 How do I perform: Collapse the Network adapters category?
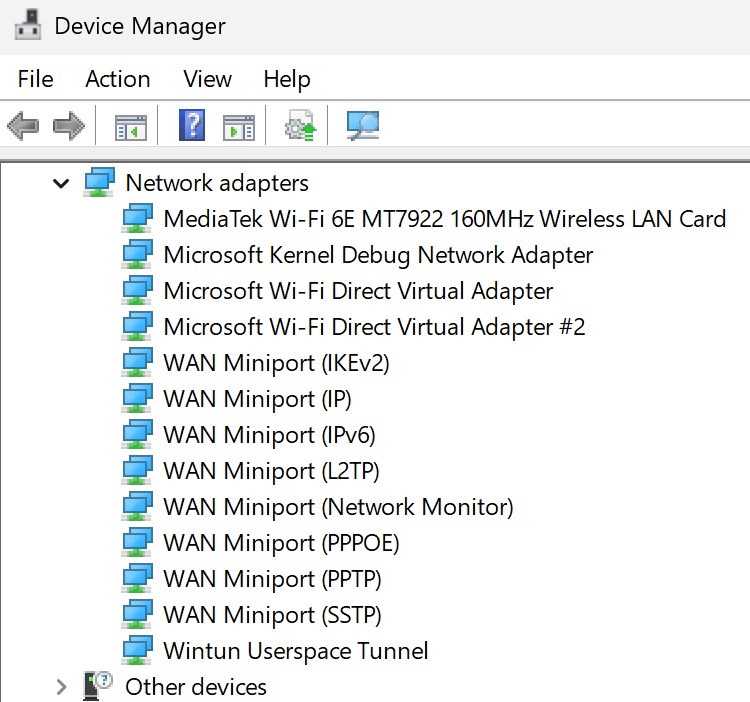61,183
